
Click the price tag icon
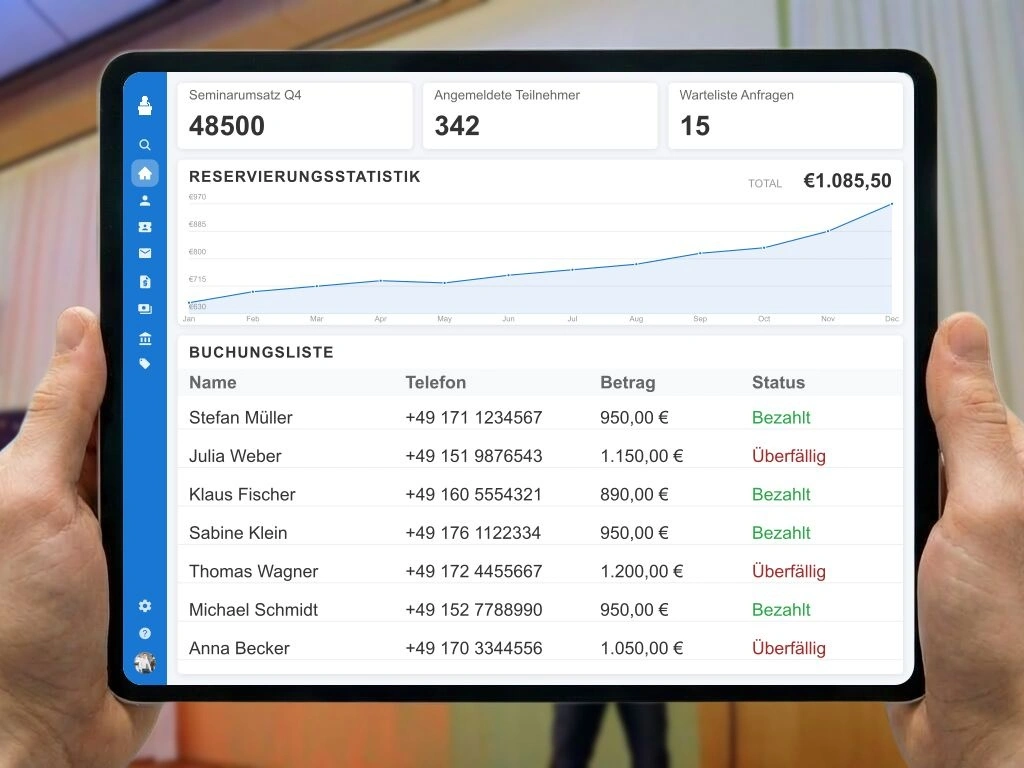tap(145, 364)
